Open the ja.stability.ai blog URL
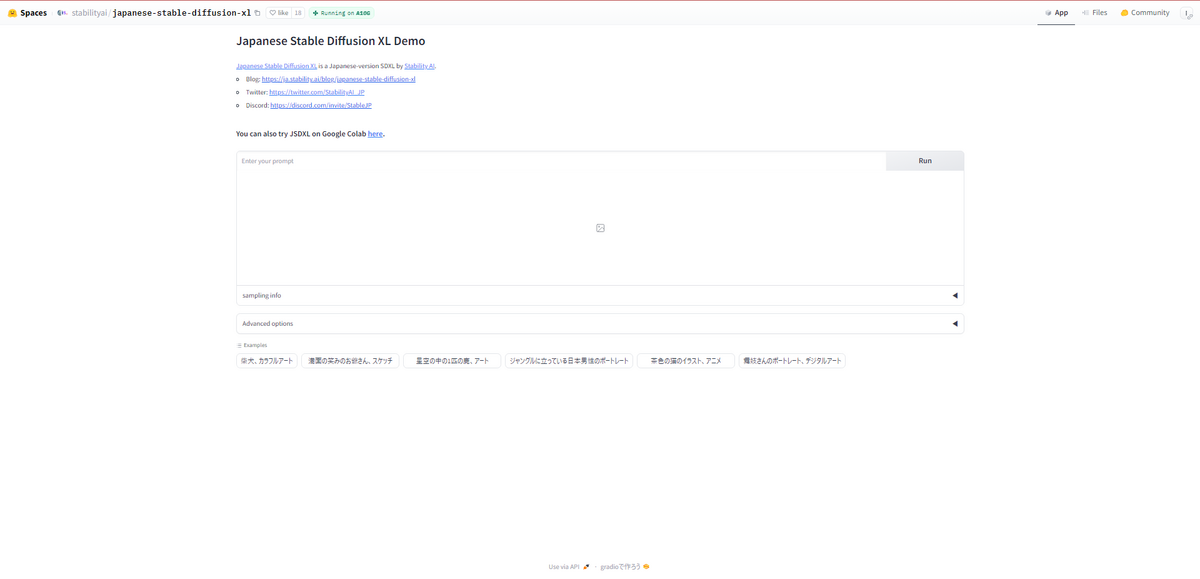 [x=338, y=79]
